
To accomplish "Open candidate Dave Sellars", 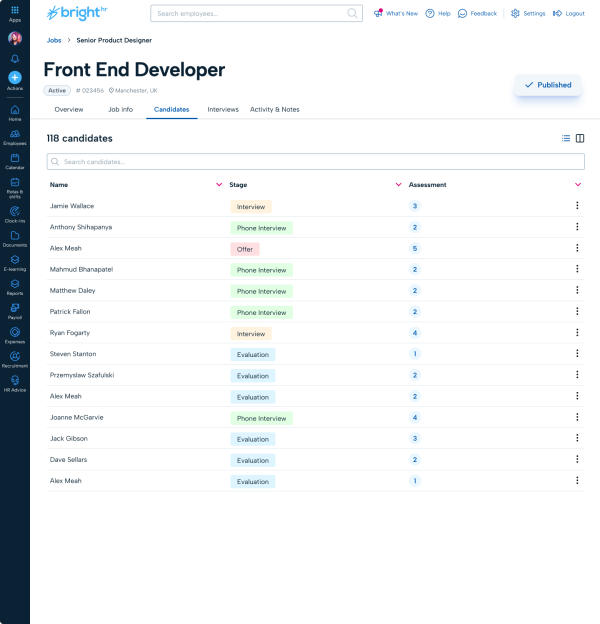I will (68, 459).
